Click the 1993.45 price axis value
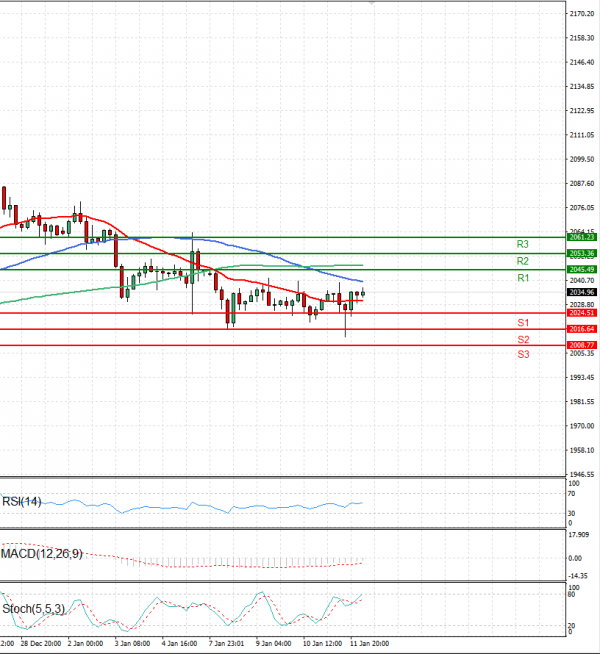 tap(582, 377)
